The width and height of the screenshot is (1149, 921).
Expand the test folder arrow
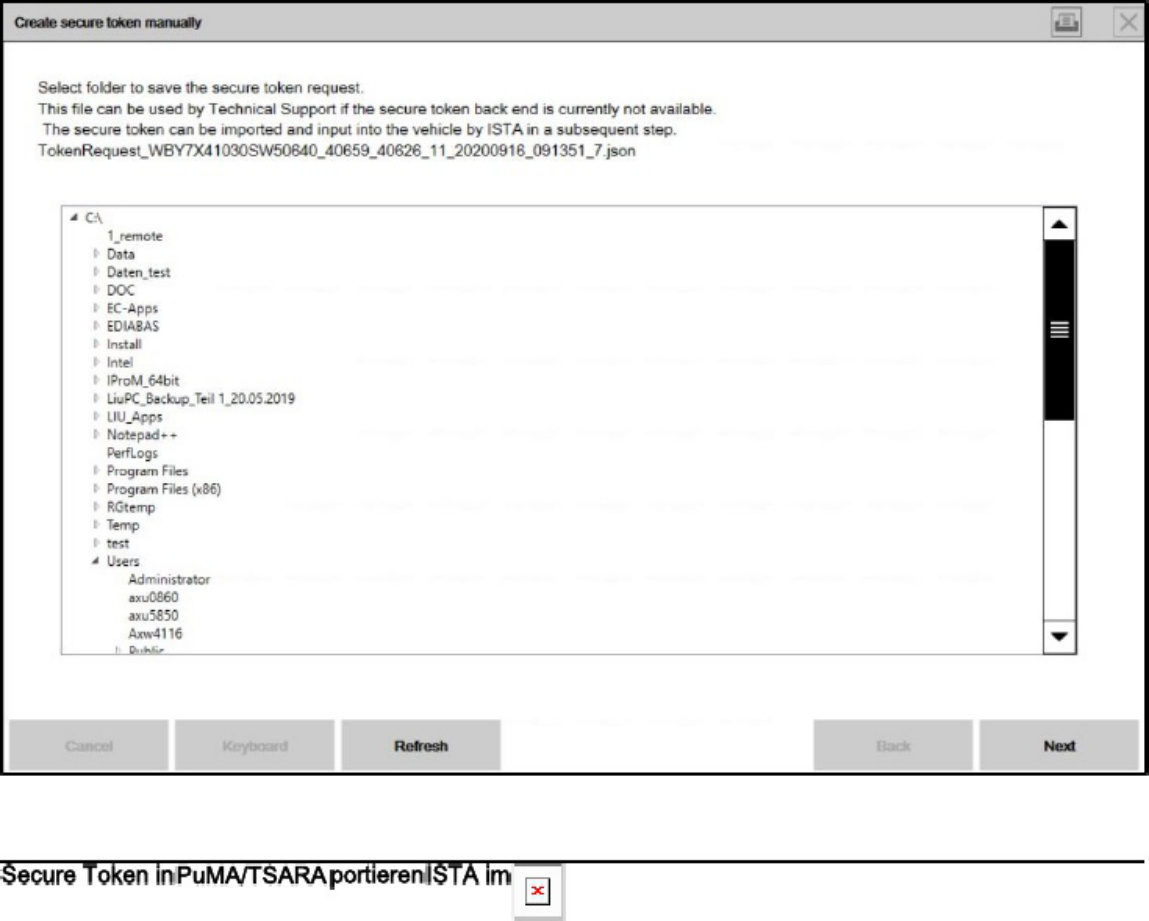tap(96, 543)
